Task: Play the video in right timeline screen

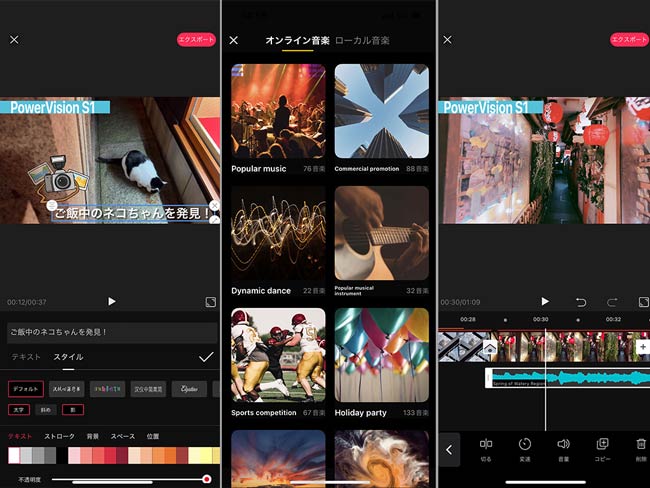Action: (545, 301)
